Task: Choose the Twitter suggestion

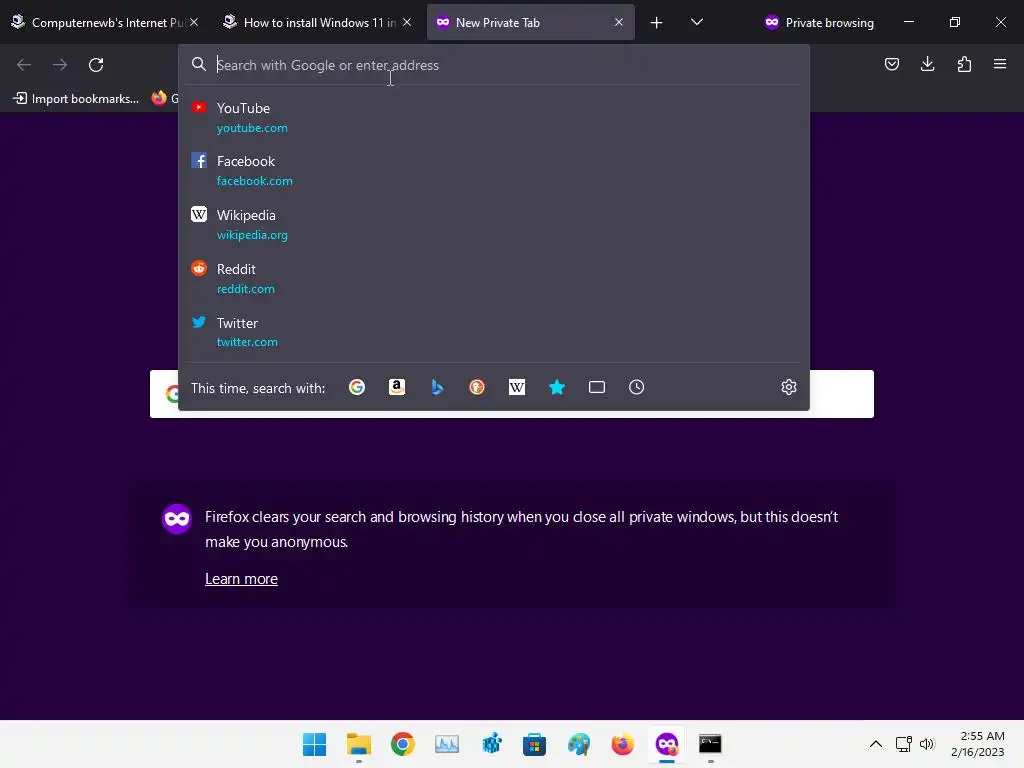Action: (494, 332)
